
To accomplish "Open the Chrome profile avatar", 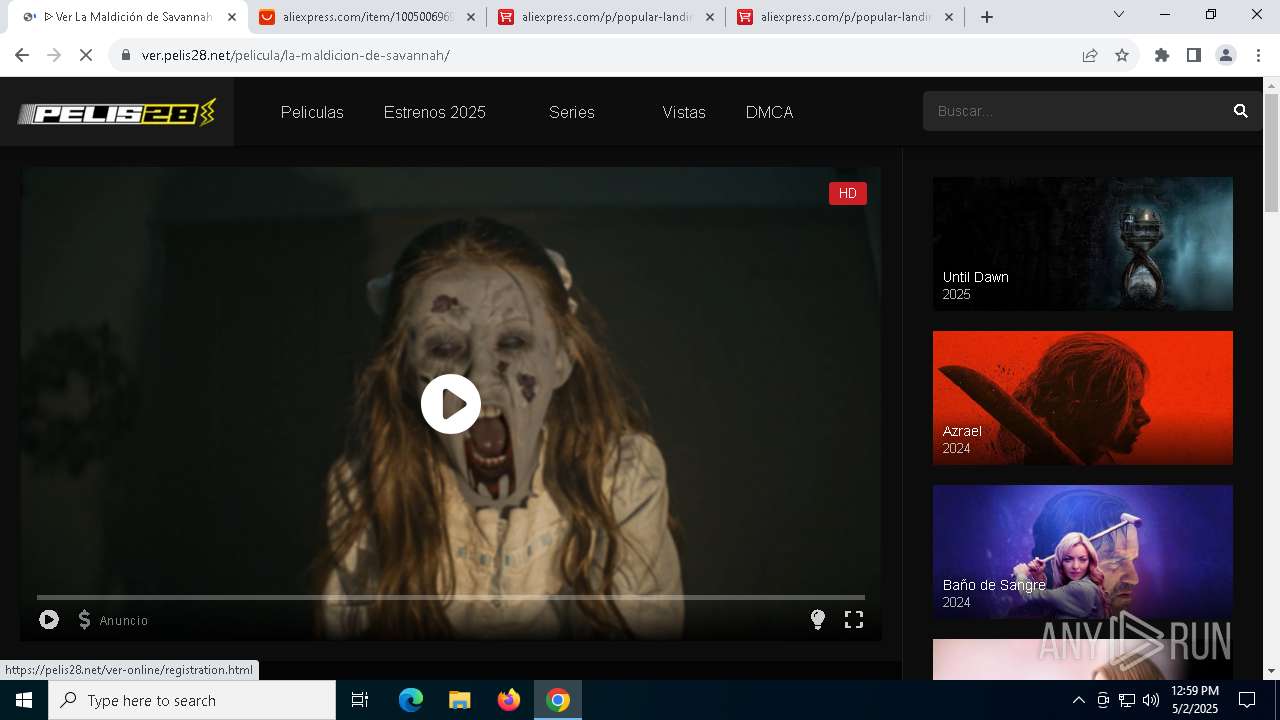I will (x=1226, y=55).
